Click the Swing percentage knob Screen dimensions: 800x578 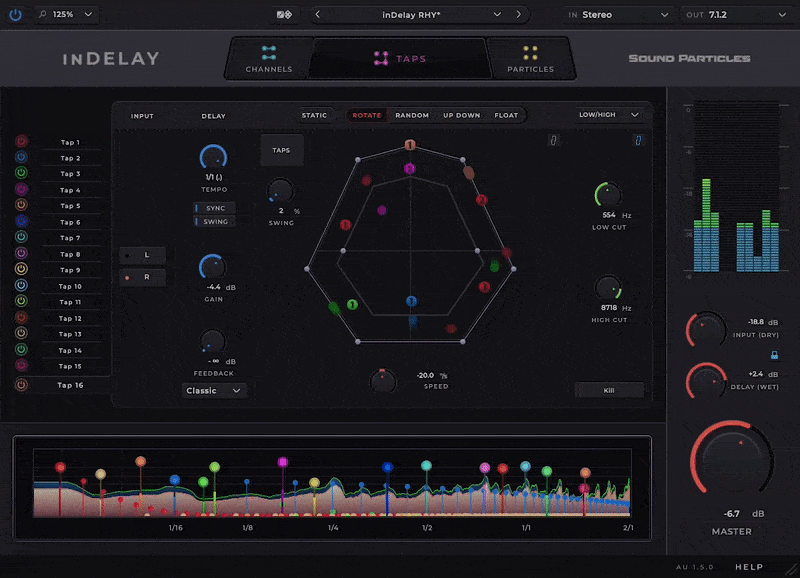pyautogui.click(x=280, y=191)
